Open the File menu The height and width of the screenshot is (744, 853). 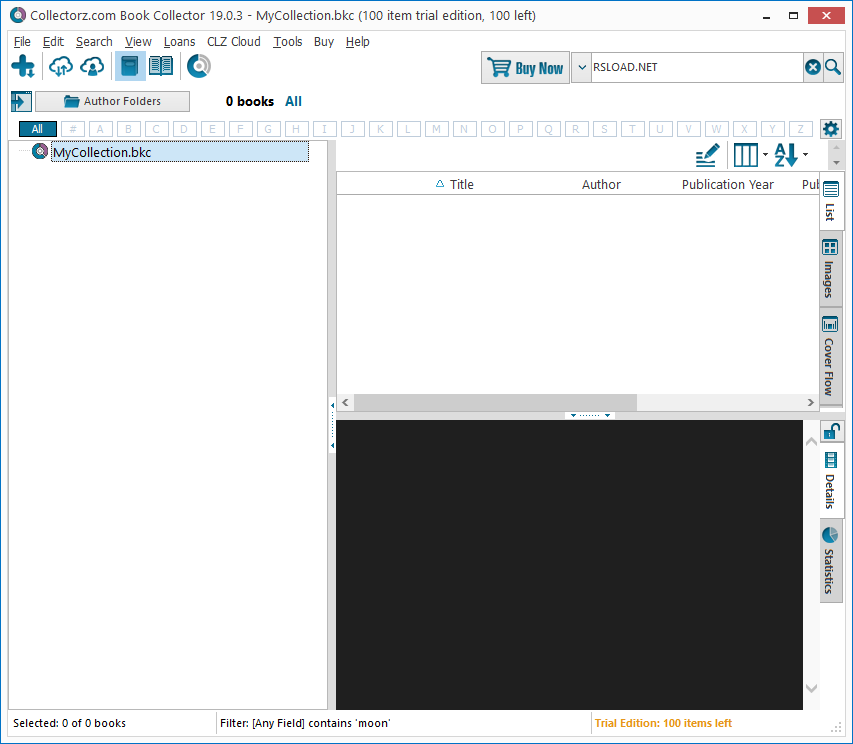pos(22,41)
